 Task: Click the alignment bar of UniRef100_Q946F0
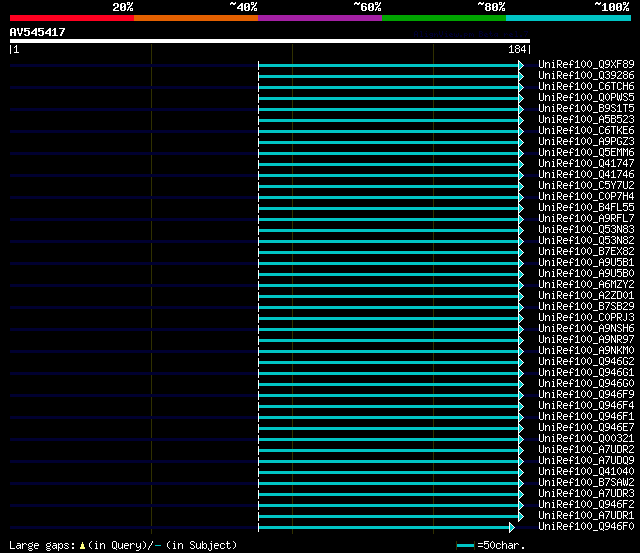pos(384,528)
